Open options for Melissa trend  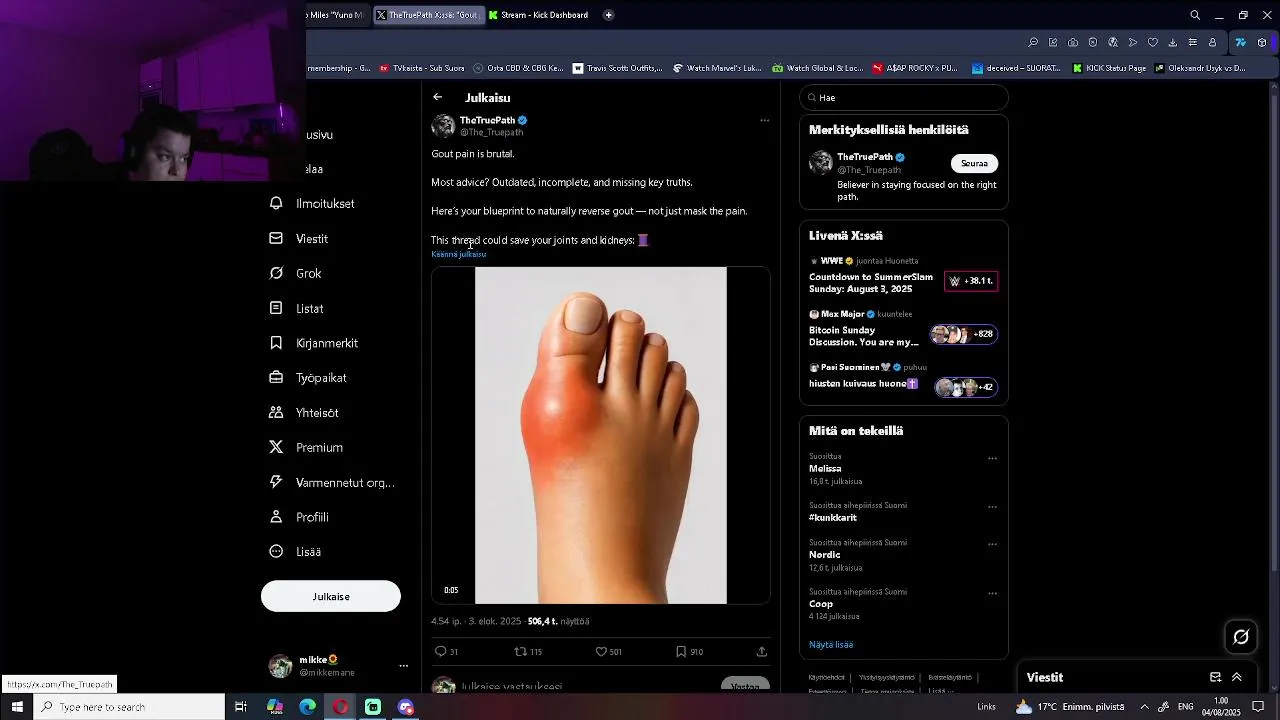coord(992,459)
